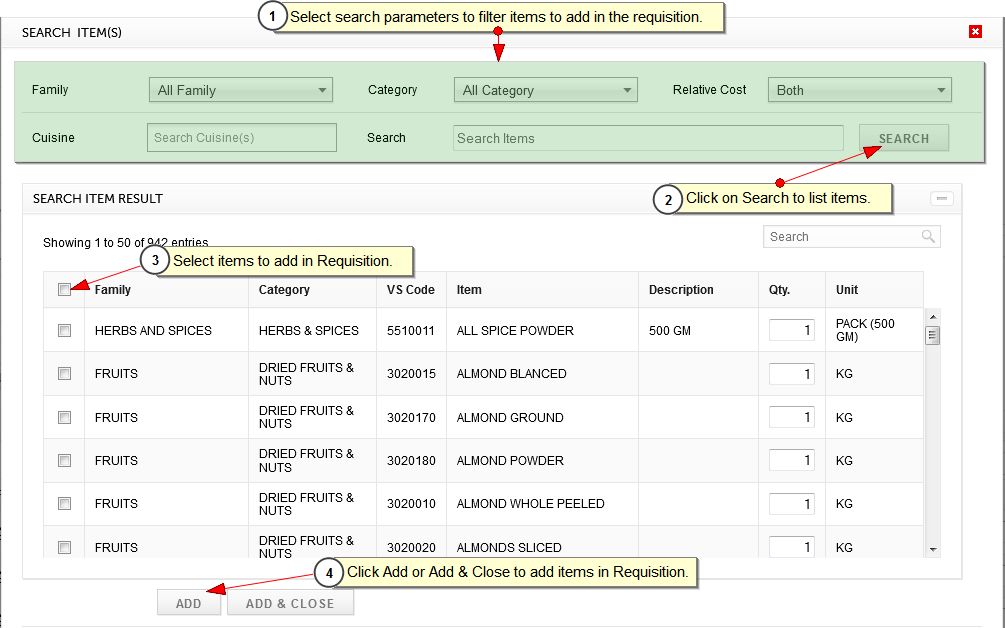
Task: Check the ALL SPICE POWDER row checkbox
Action: tap(64, 331)
